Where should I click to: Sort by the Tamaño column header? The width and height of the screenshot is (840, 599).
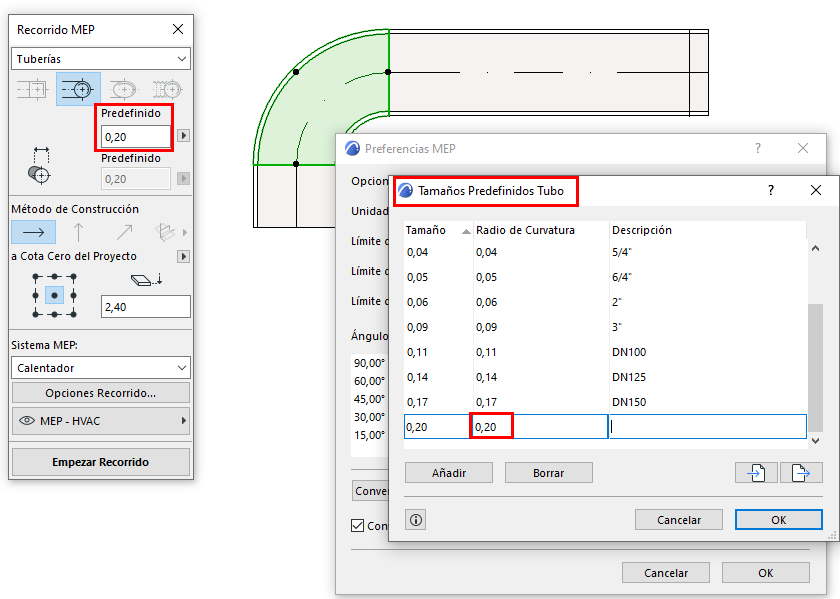(438, 230)
